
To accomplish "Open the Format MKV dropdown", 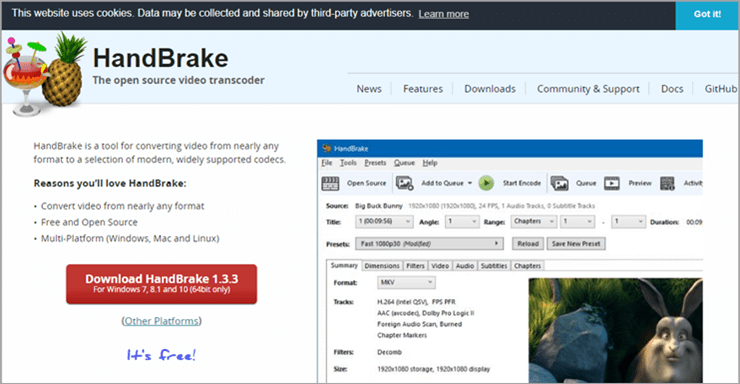I will pos(406,283).
